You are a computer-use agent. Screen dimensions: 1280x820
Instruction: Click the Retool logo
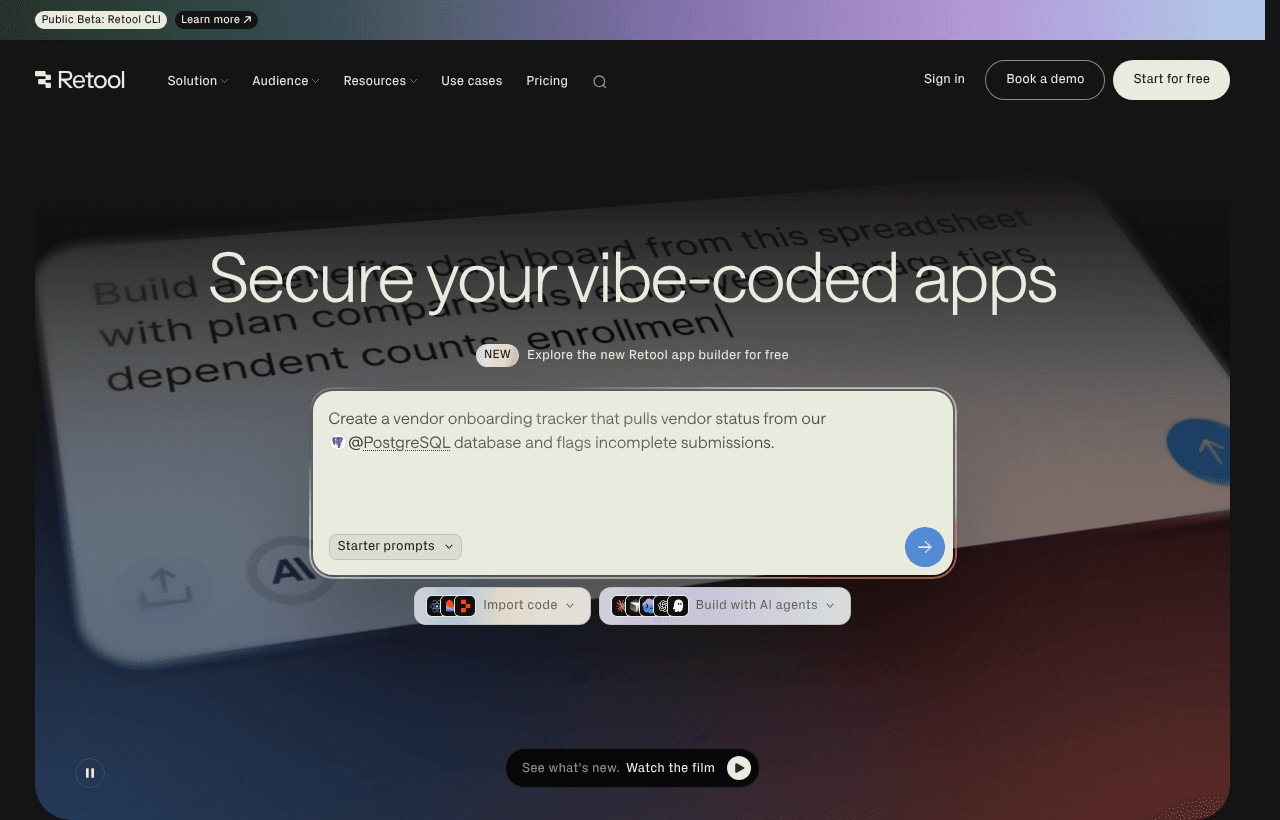point(80,80)
